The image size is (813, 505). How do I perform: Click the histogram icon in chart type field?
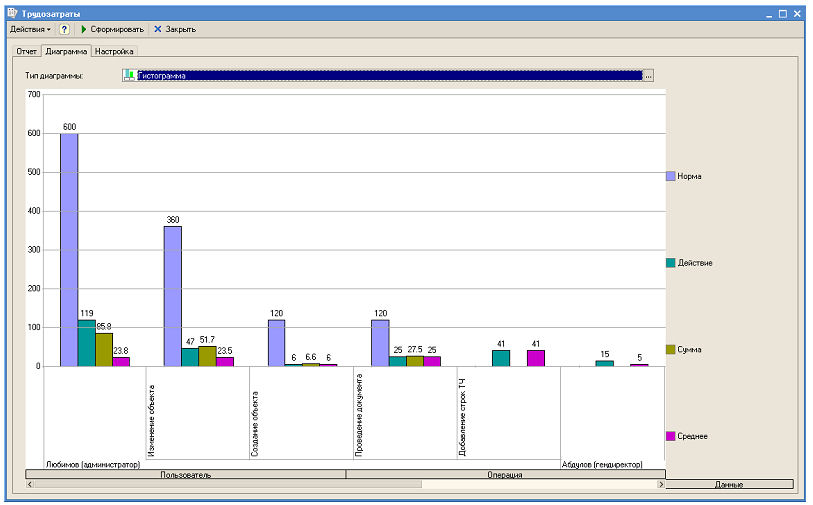pos(129,76)
